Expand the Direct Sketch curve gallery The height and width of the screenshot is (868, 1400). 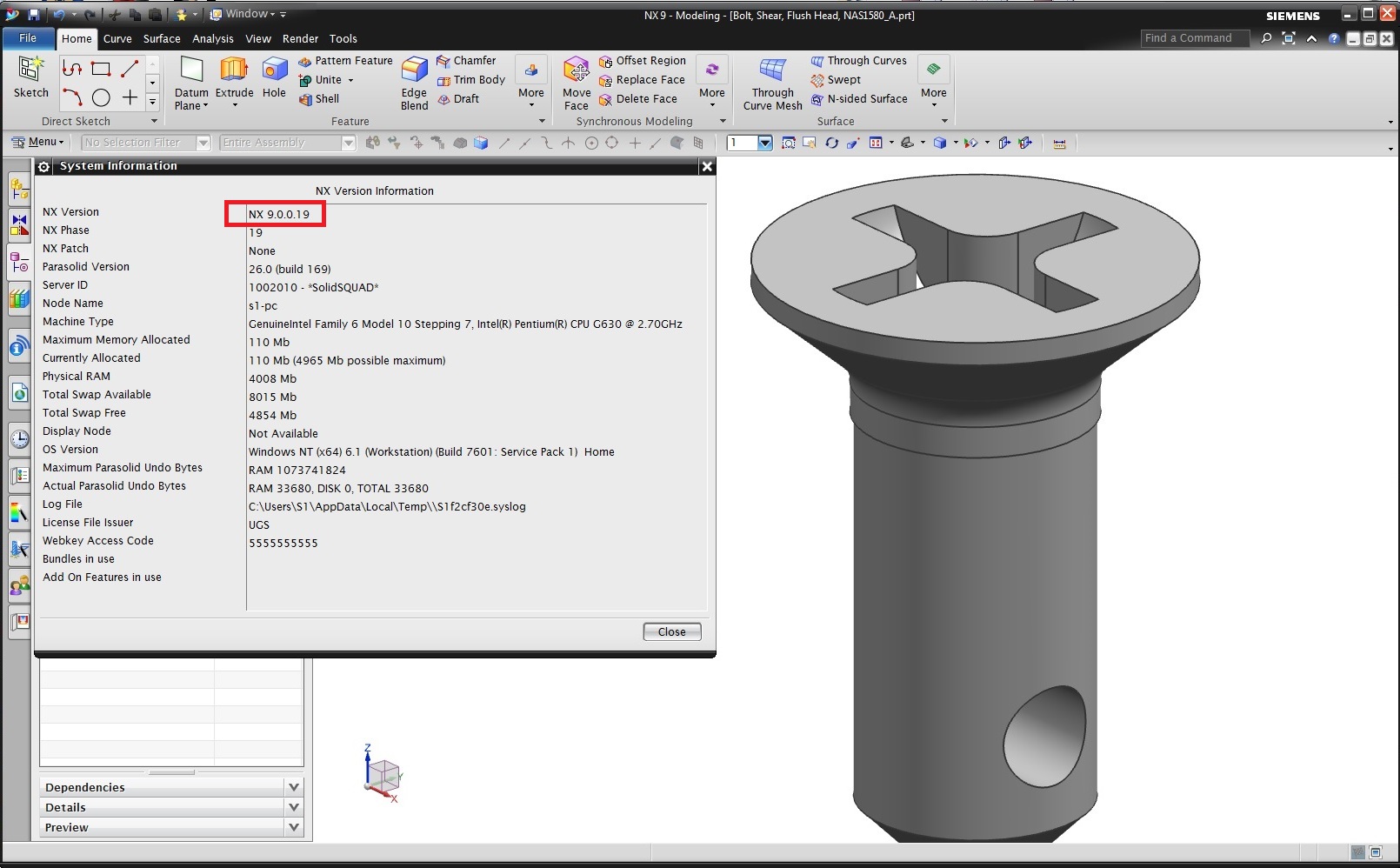(152, 102)
